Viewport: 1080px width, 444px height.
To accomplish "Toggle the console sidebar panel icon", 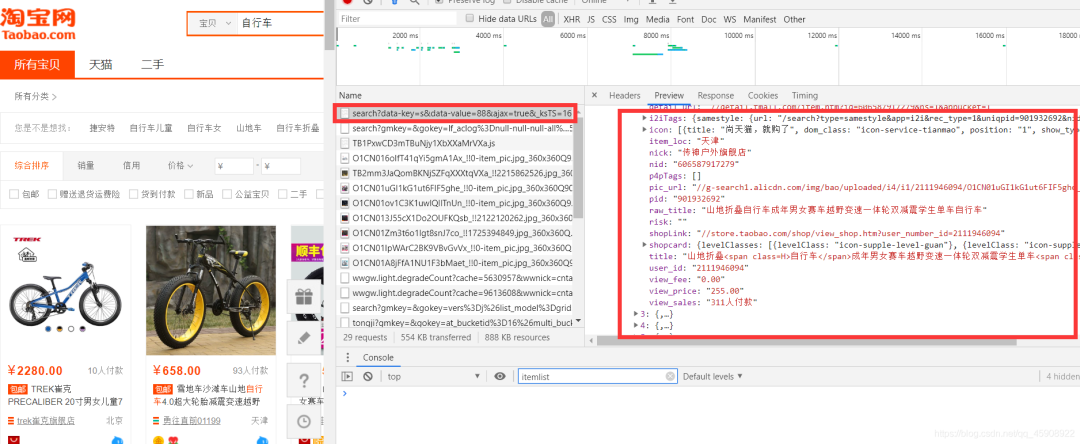I will 347,377.
